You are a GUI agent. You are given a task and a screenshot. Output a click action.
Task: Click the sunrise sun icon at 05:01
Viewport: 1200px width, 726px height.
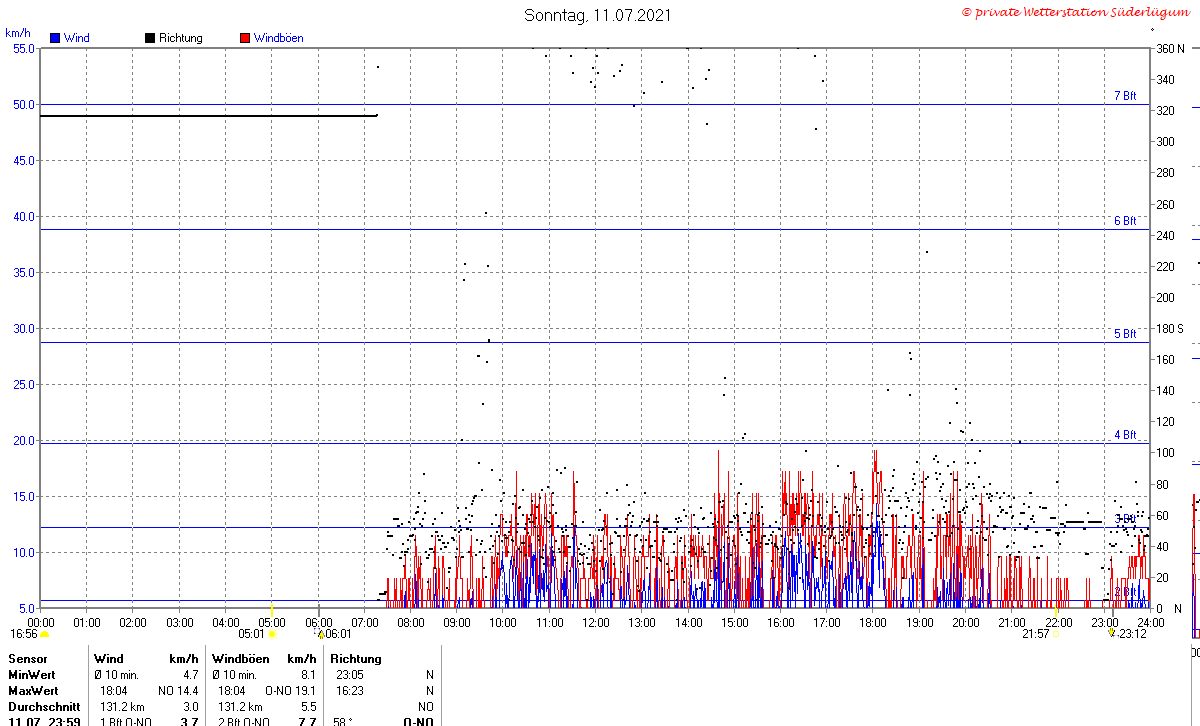click(x=272, y=634)
